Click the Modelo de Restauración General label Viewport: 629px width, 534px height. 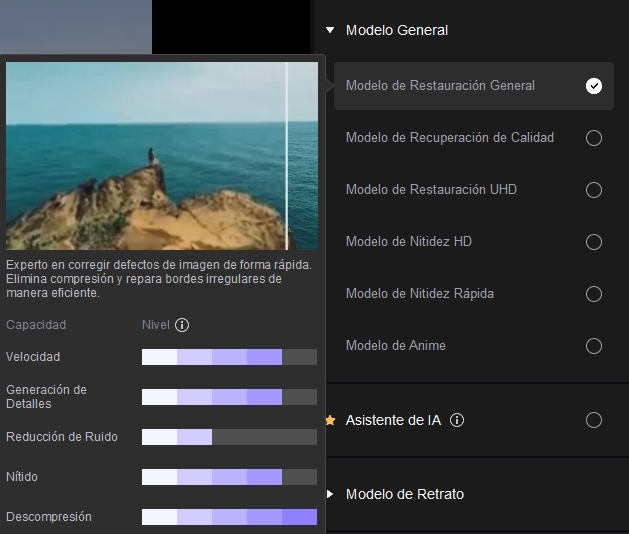[x=440, y=86]
